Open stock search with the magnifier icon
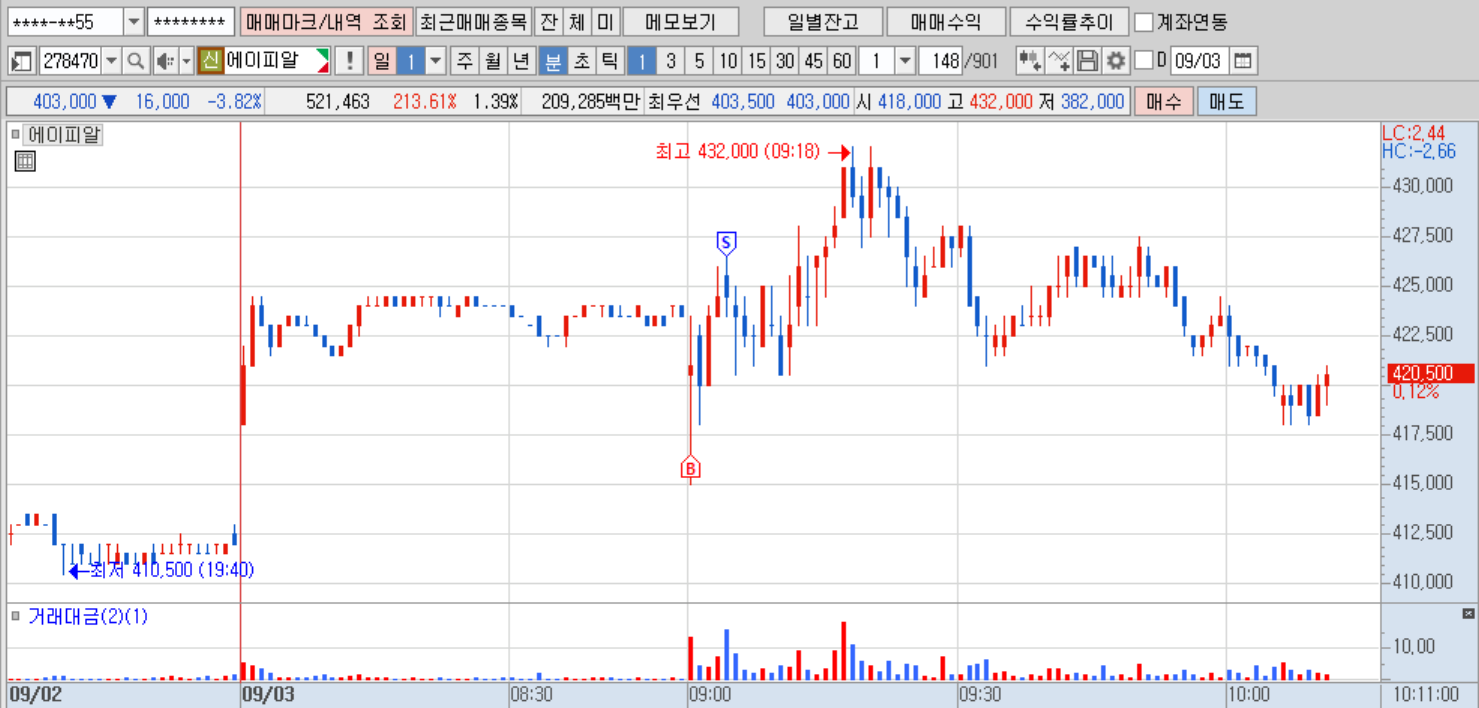Image resolution: width=1479 pixels, height=708 pixels. 136,61
